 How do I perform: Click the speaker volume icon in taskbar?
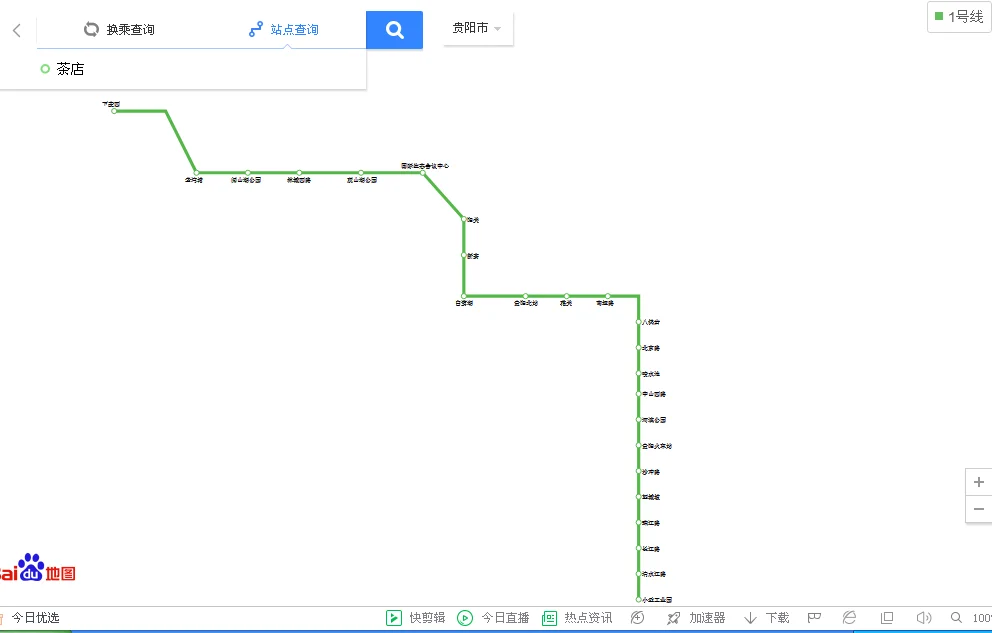[x=921, y=617]
